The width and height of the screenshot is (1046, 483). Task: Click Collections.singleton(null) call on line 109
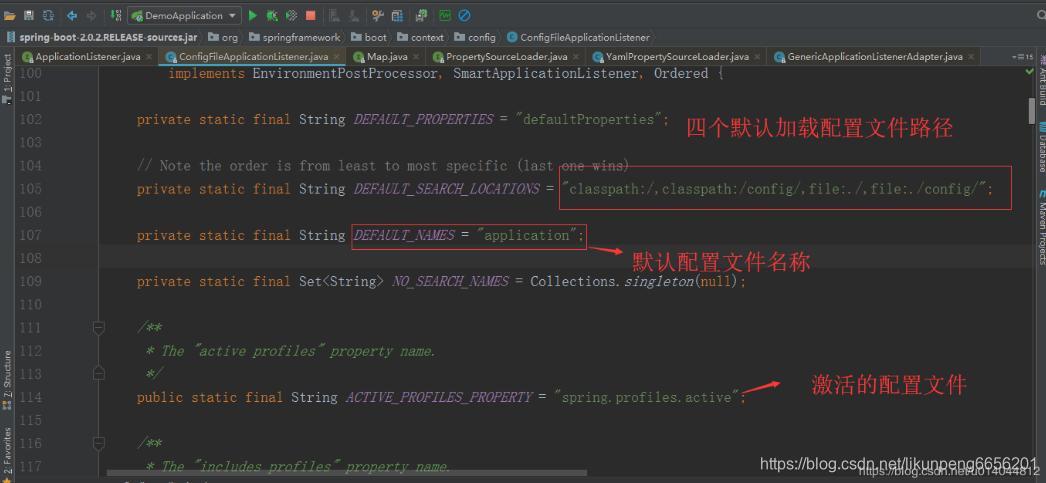[x=634, y=282]
